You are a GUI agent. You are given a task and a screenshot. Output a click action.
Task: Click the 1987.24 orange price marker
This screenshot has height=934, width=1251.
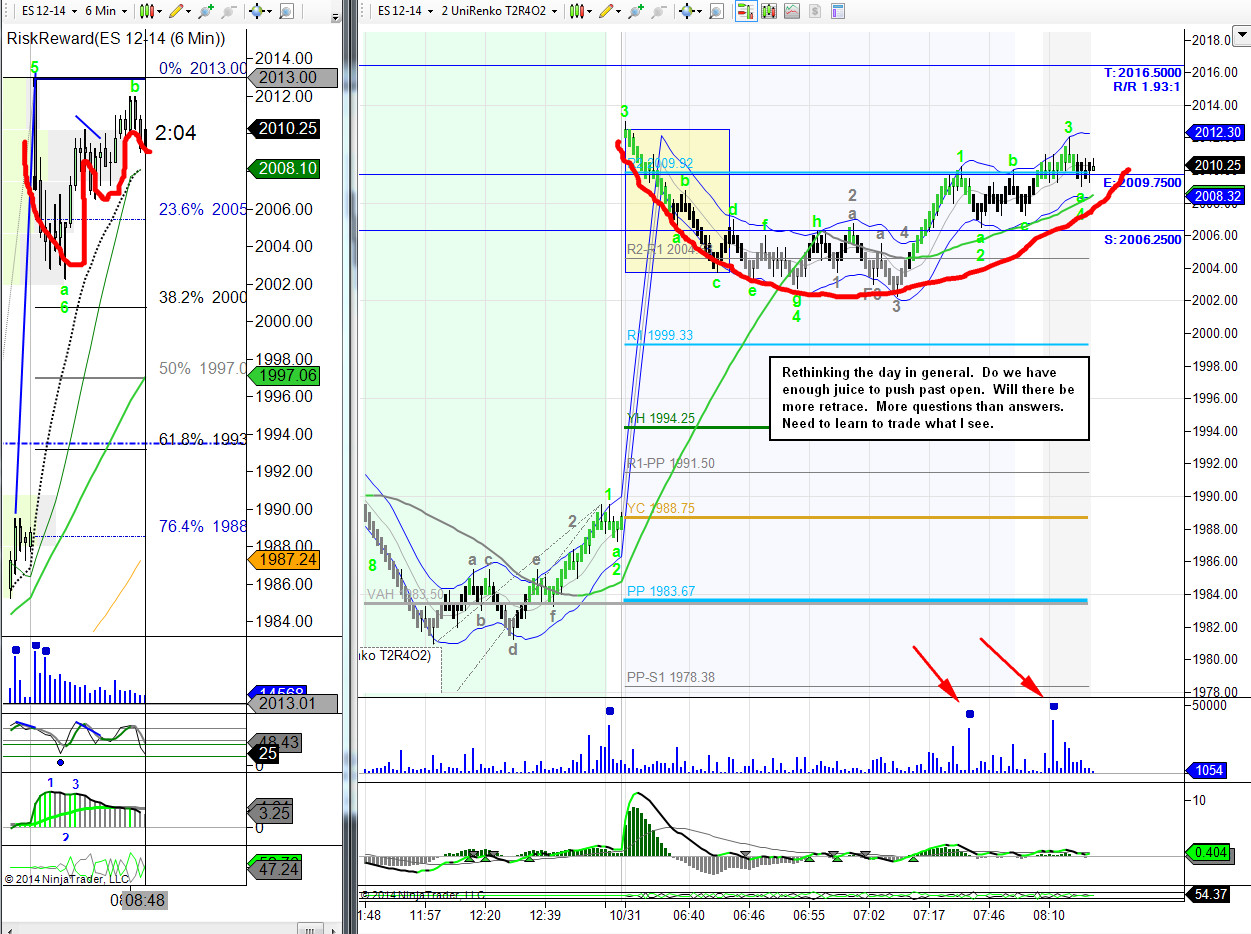[286, 560]
